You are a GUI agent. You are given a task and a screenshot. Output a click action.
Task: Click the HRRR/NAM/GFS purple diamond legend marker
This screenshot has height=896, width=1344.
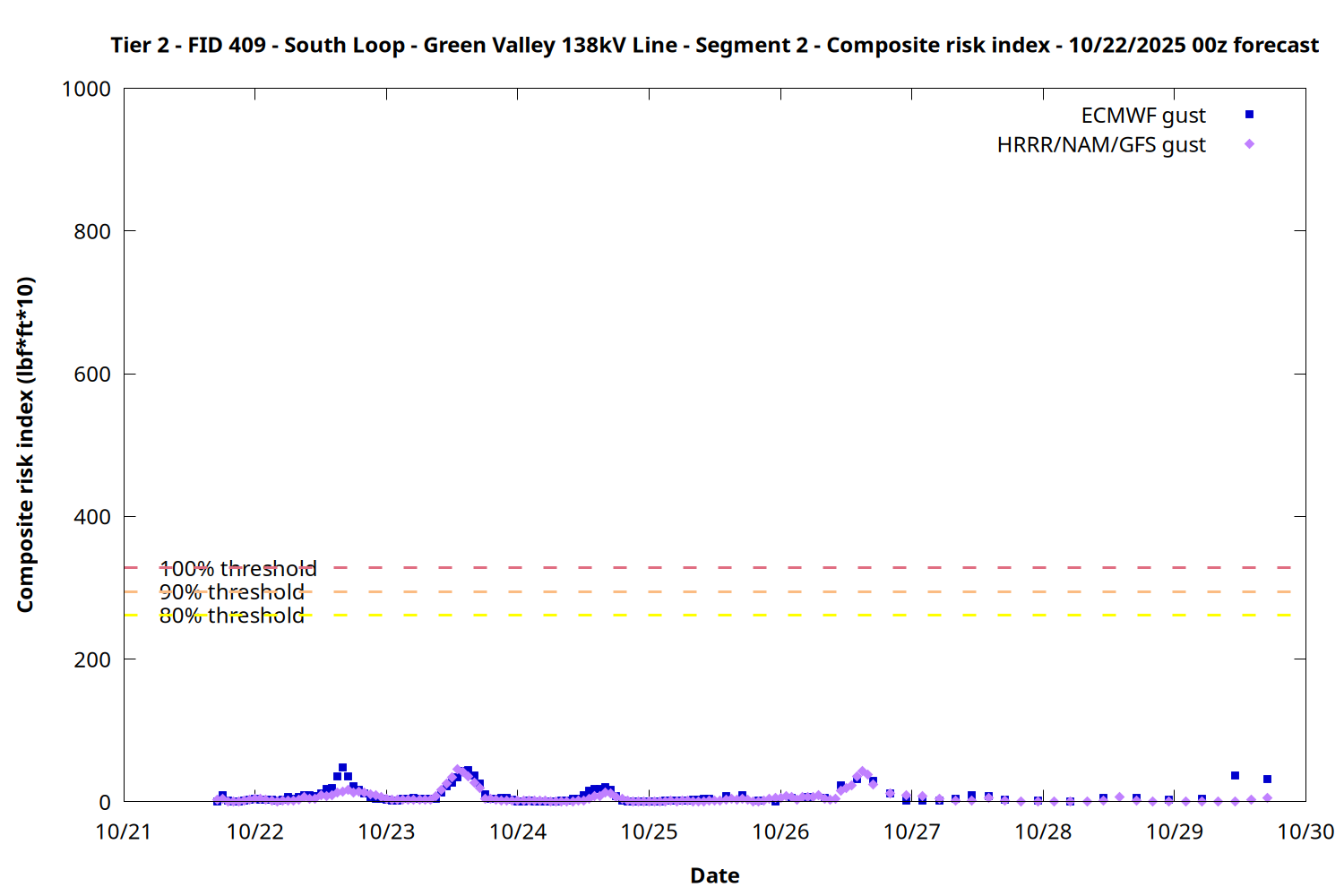1249,144
